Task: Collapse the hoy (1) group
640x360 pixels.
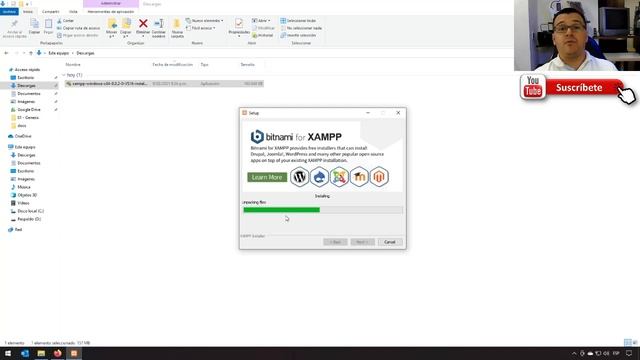Action: coord(64,75)
